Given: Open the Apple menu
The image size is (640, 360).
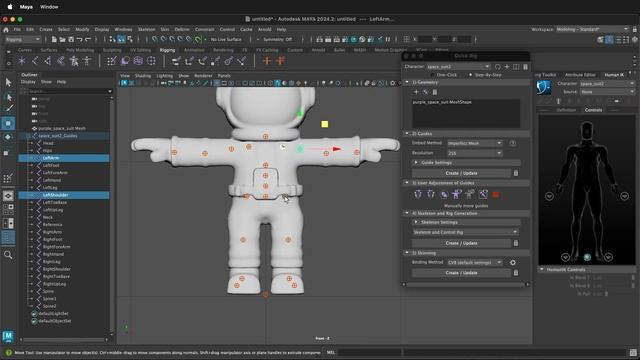Looking at the screenshot, I should pyautogui.click(x=9, y=7).
